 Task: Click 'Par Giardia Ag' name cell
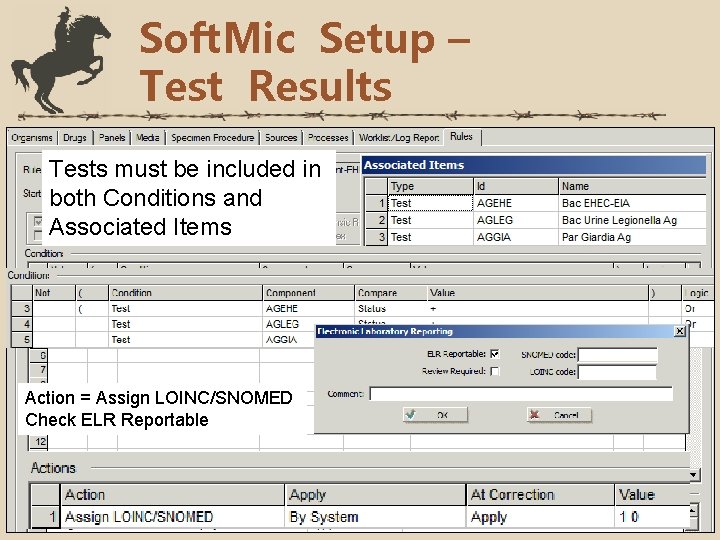tap(632, 237)
